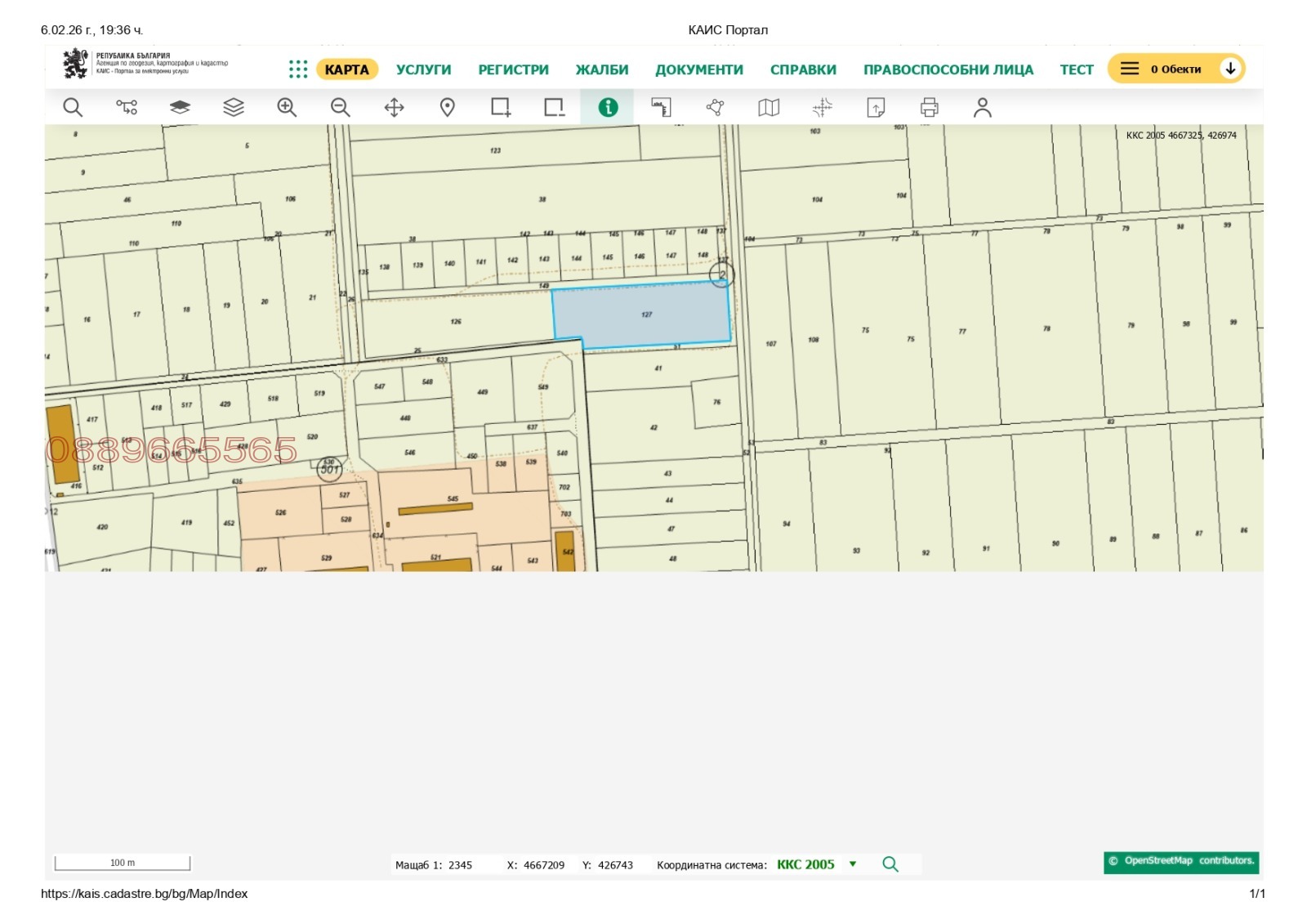Open the apps grid menu
Image resolution: width=1307 pixels, height=924 pixels.
point(298,69)
